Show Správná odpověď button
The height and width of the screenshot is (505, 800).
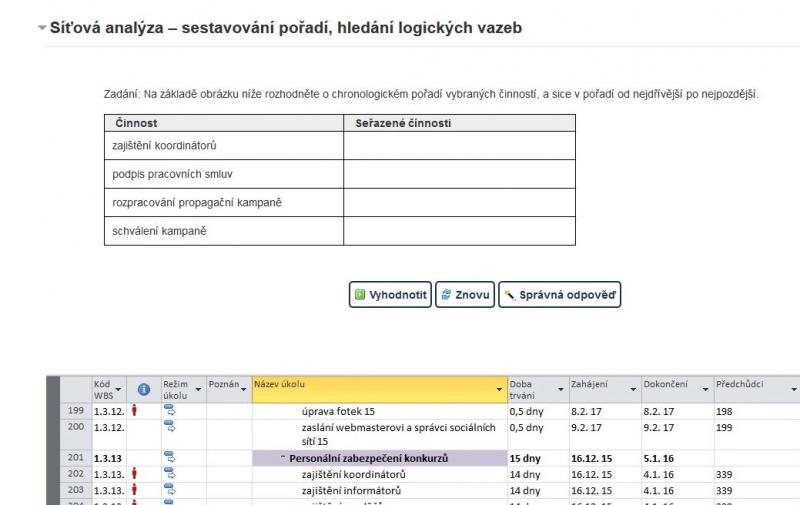pos(560,295)
